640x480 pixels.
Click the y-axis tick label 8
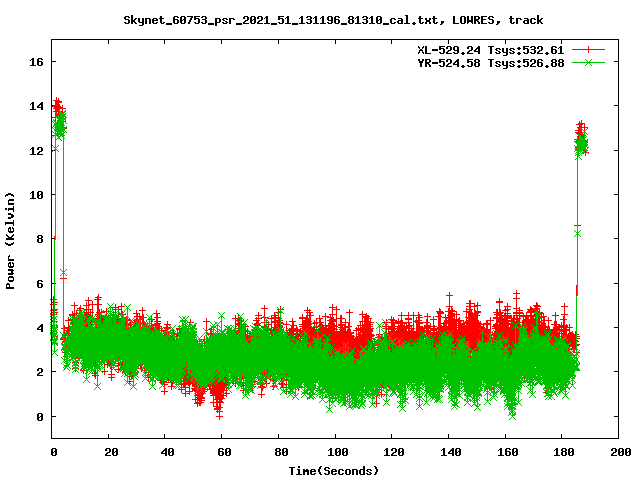[40, 239]
